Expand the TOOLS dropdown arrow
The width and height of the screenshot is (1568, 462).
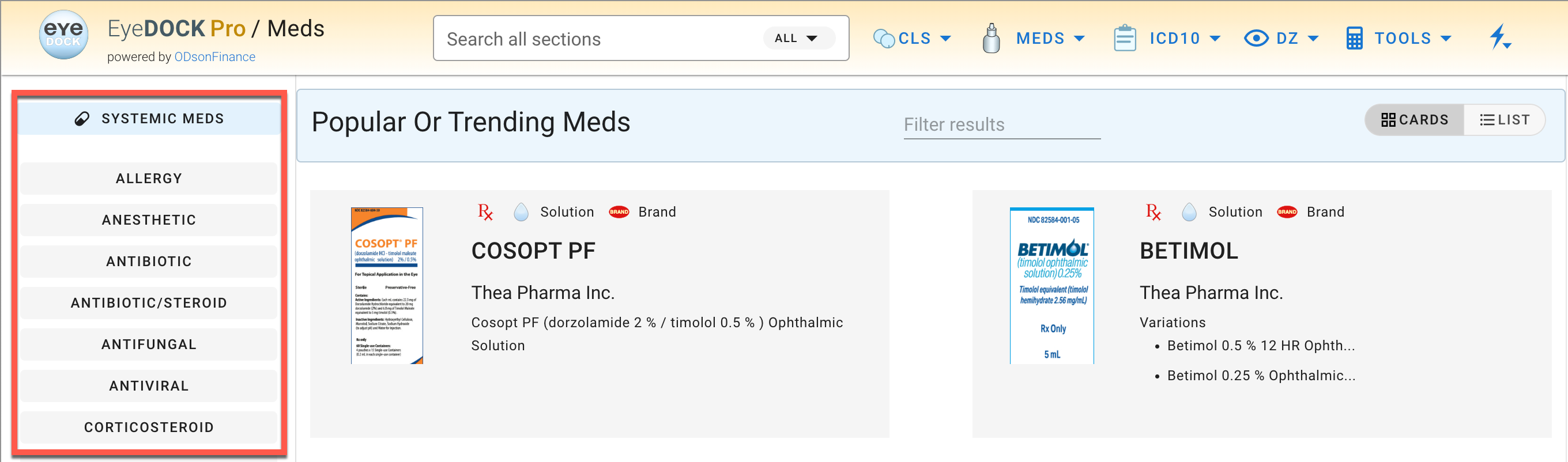(x=1446, y=39)
